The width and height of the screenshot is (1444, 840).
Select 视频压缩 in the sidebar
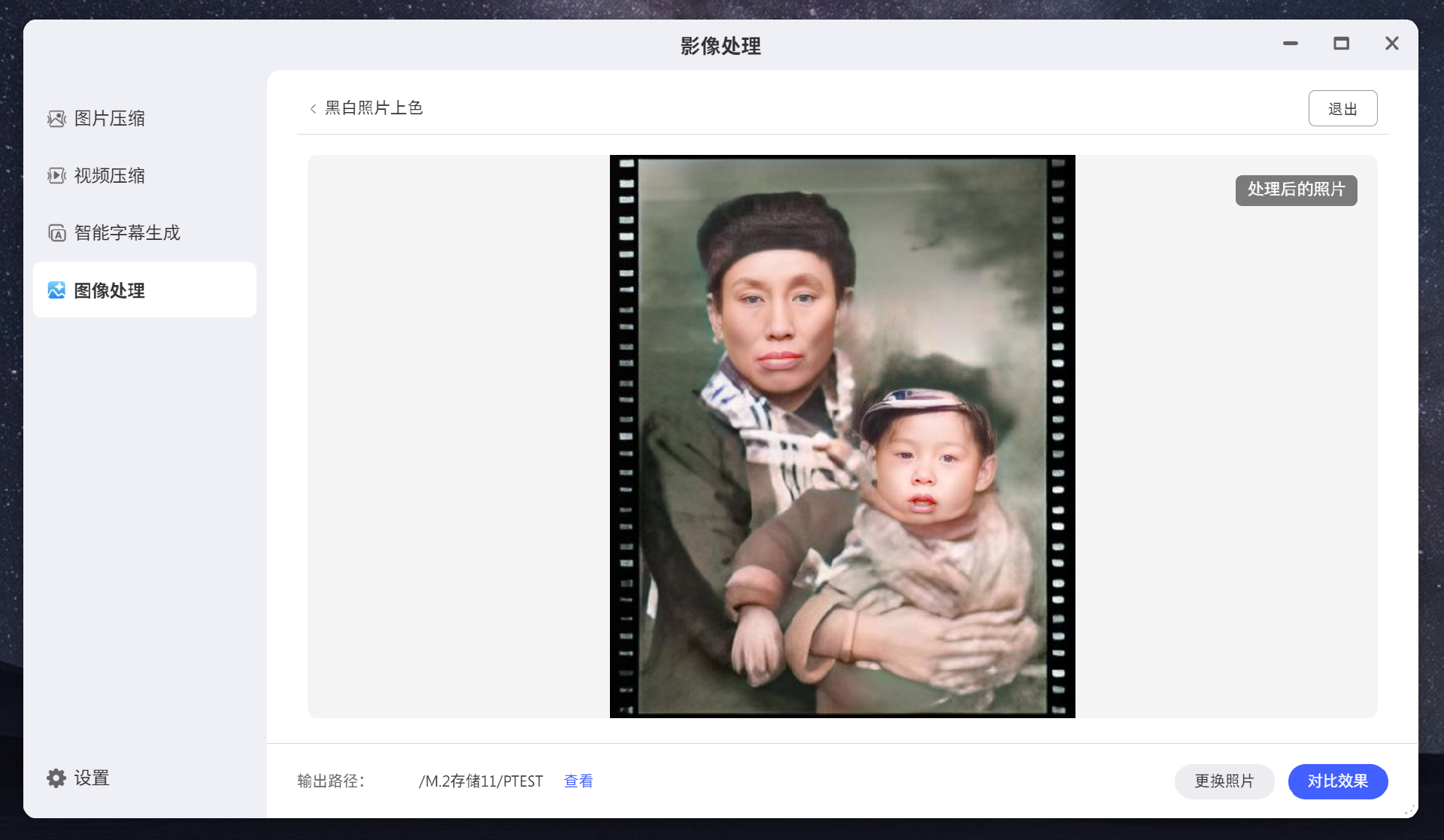click(x=144, y=176)
